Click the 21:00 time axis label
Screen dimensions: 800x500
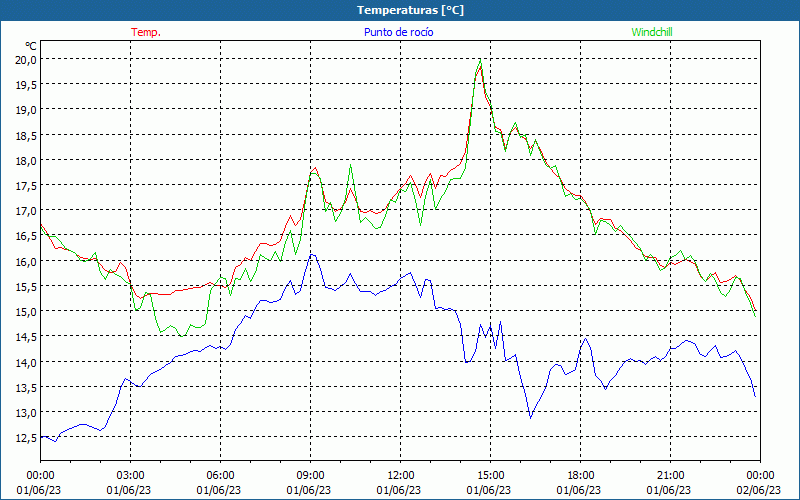(670, 476)
